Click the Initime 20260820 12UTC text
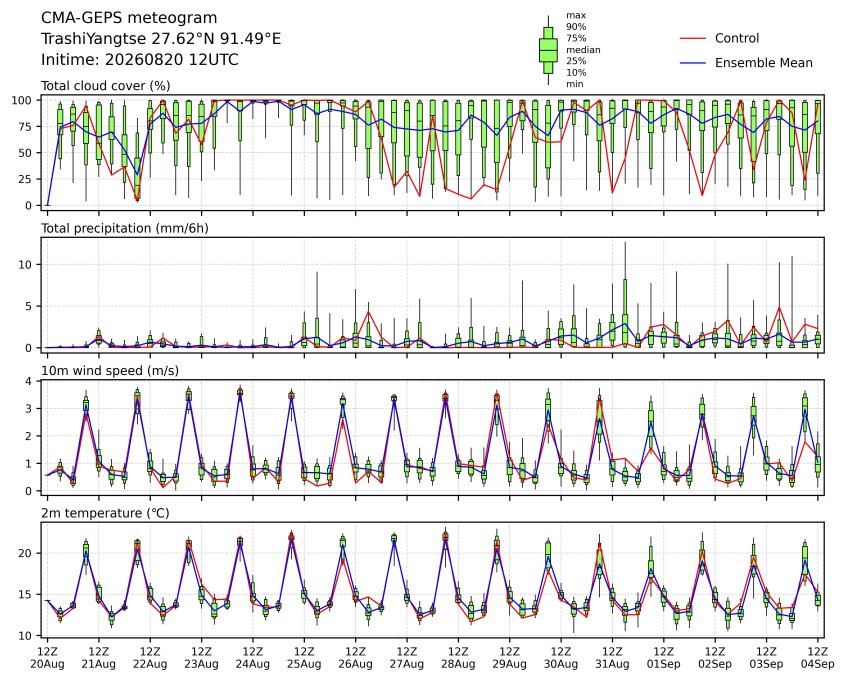The image size is (846, 681). pyautogui.click(x=140, y=59)
